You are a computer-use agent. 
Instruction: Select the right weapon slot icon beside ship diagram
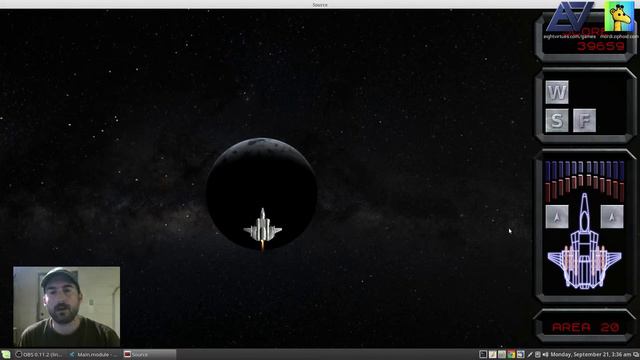pyautogui.click(x=612, y=217)
